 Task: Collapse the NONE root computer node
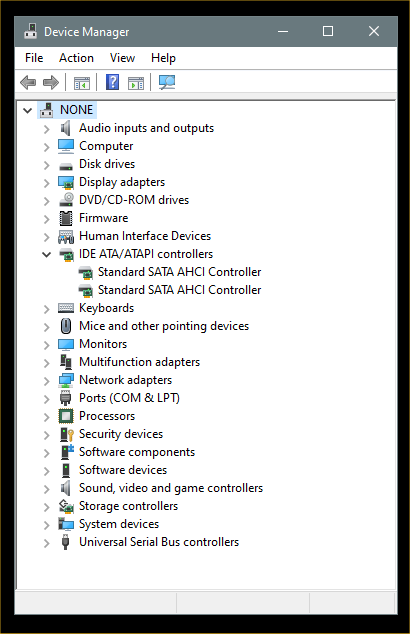pyautogui.click(x=27, y=110)
